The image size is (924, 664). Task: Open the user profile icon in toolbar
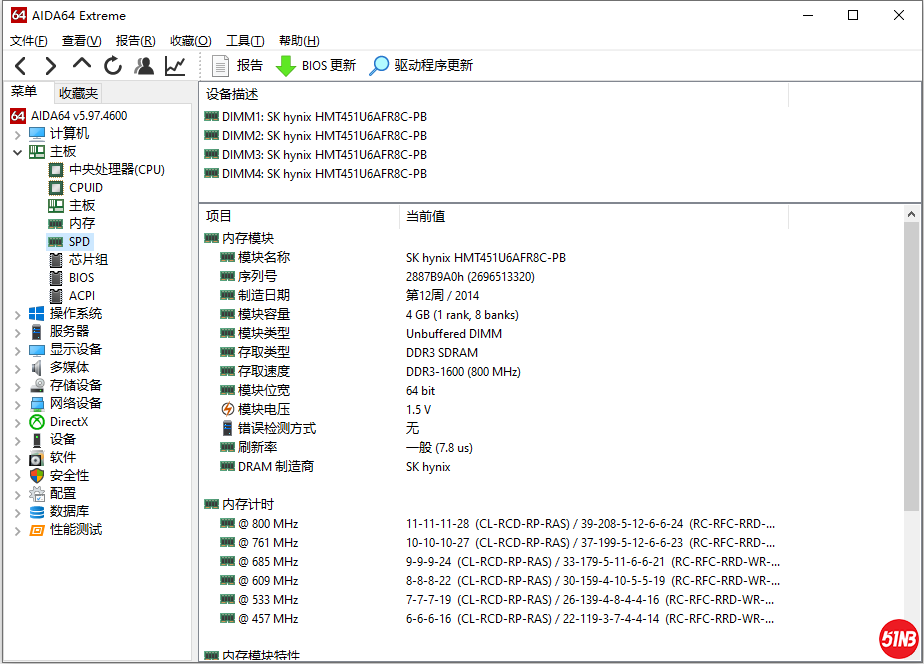click(x=144, y=66)
